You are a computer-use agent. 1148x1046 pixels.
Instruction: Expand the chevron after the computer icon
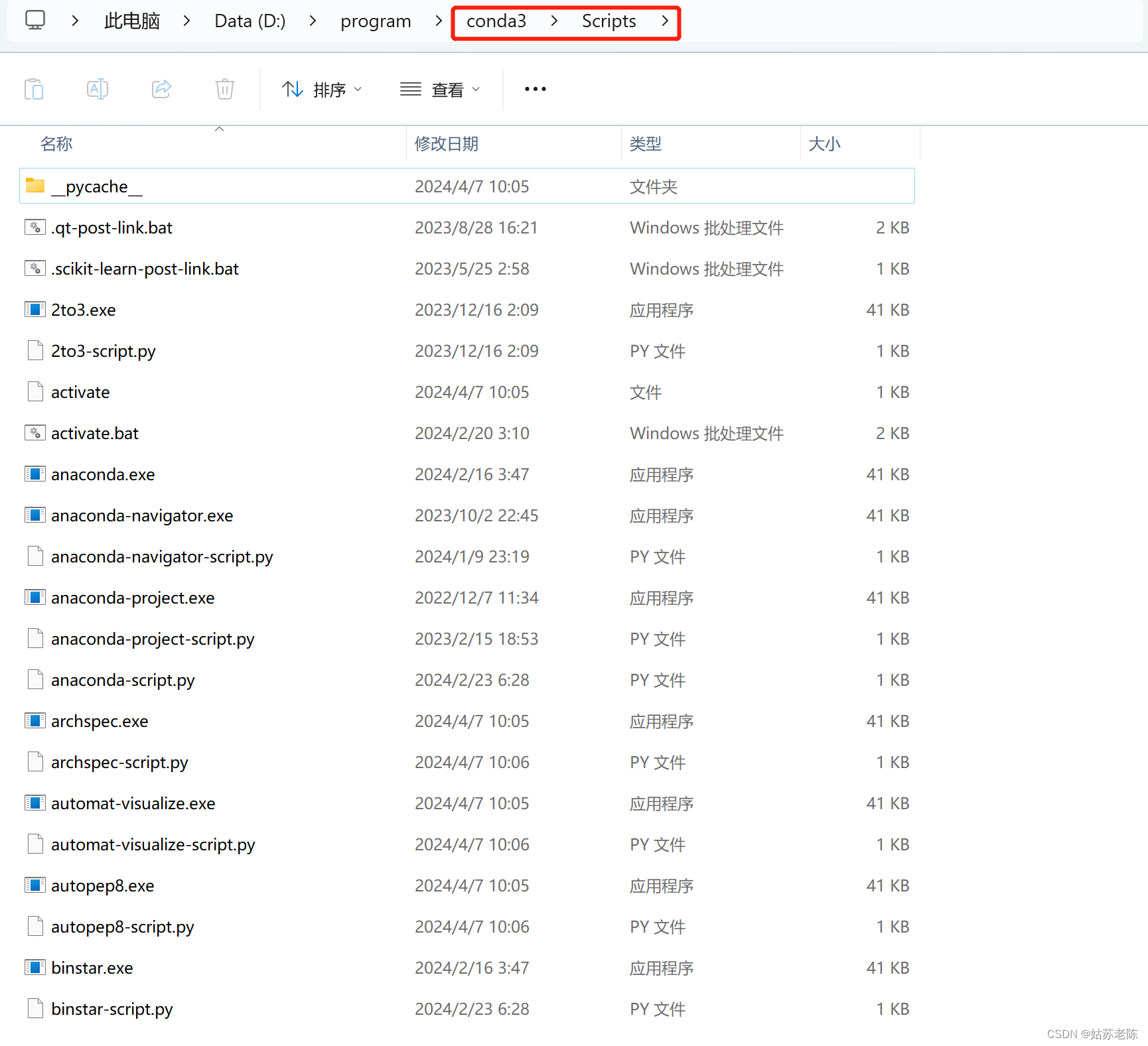point(75,21)
